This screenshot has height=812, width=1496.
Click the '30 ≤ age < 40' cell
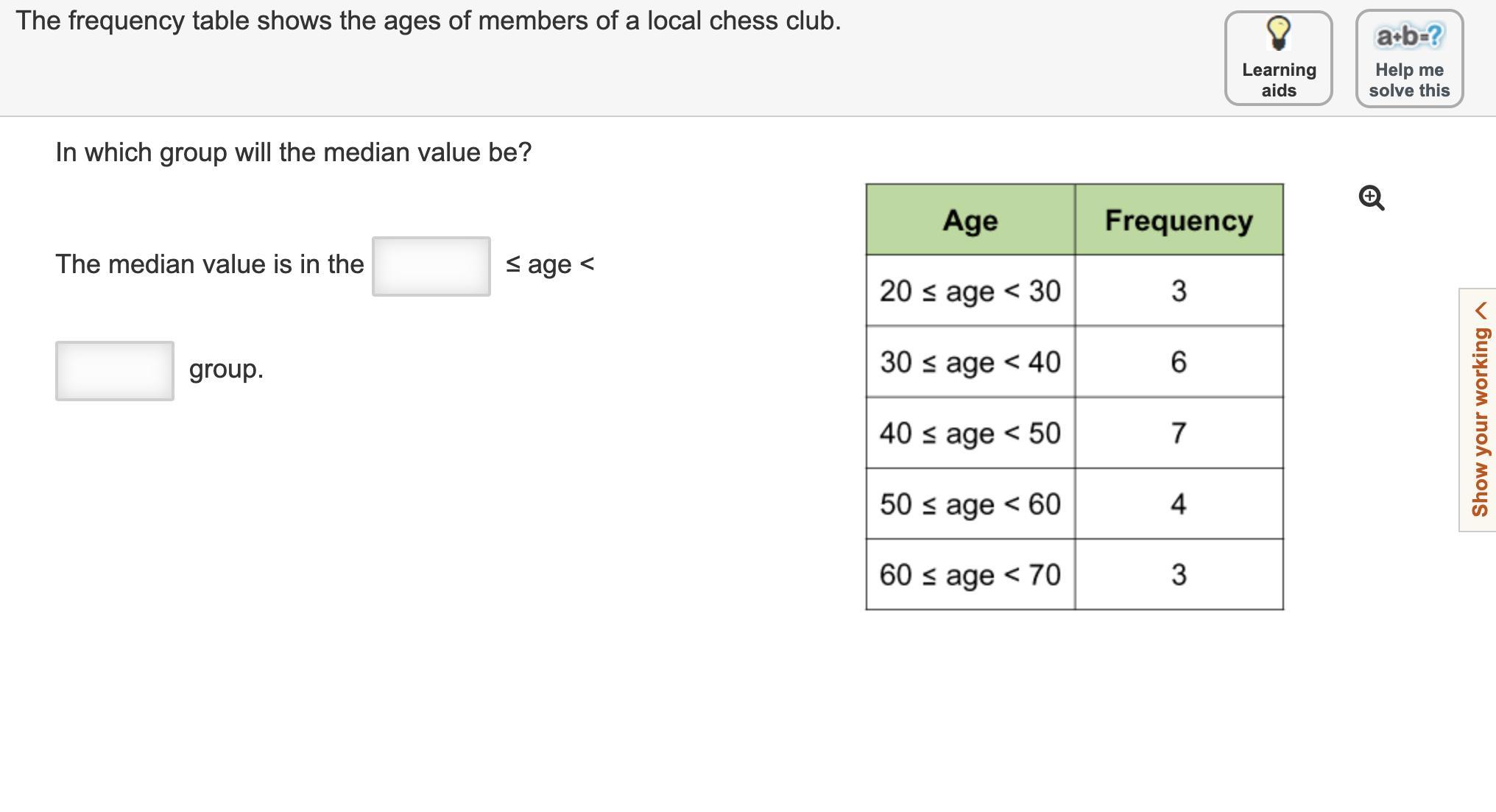[x=970, y=362]
